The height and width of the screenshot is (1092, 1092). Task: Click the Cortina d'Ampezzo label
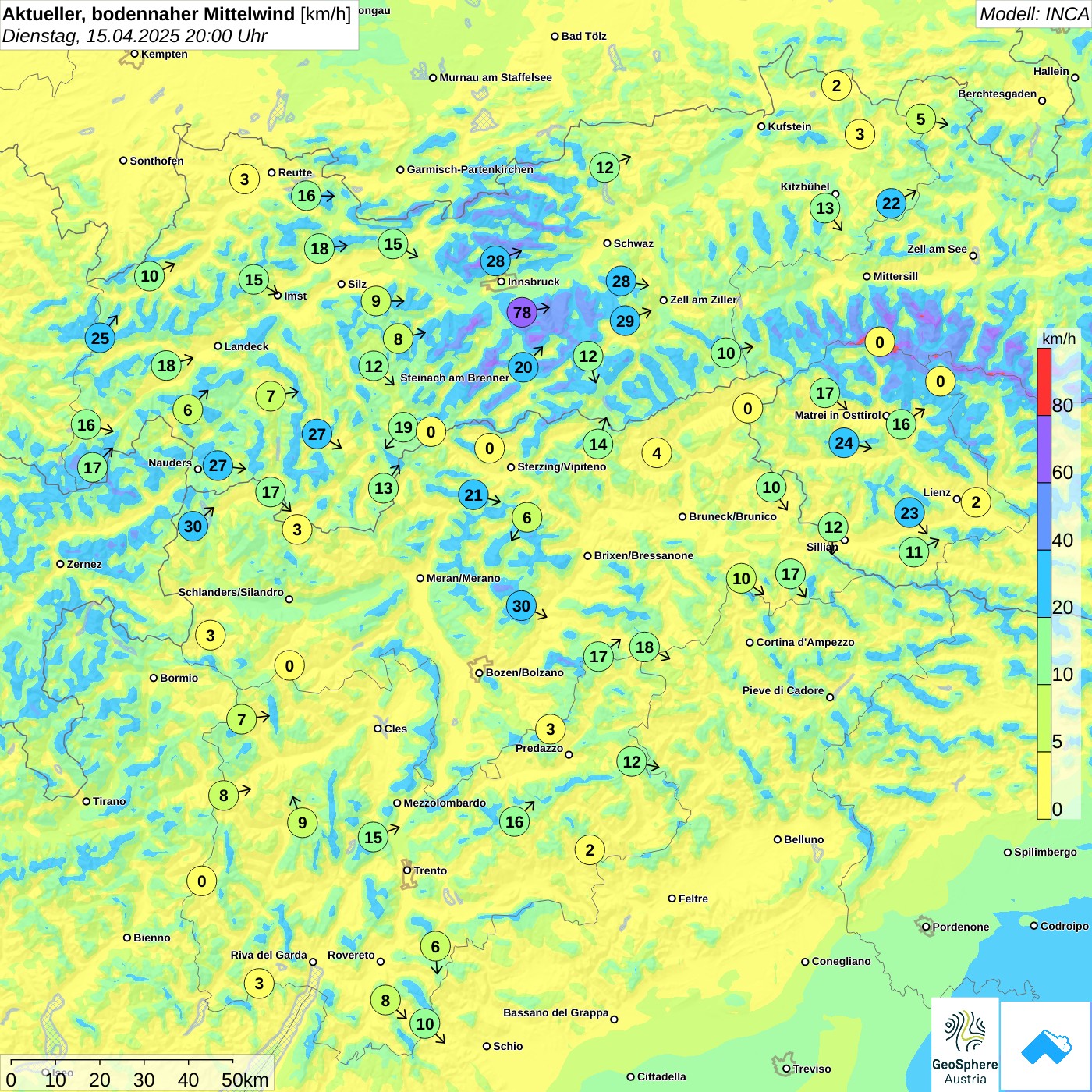point(805,642)
